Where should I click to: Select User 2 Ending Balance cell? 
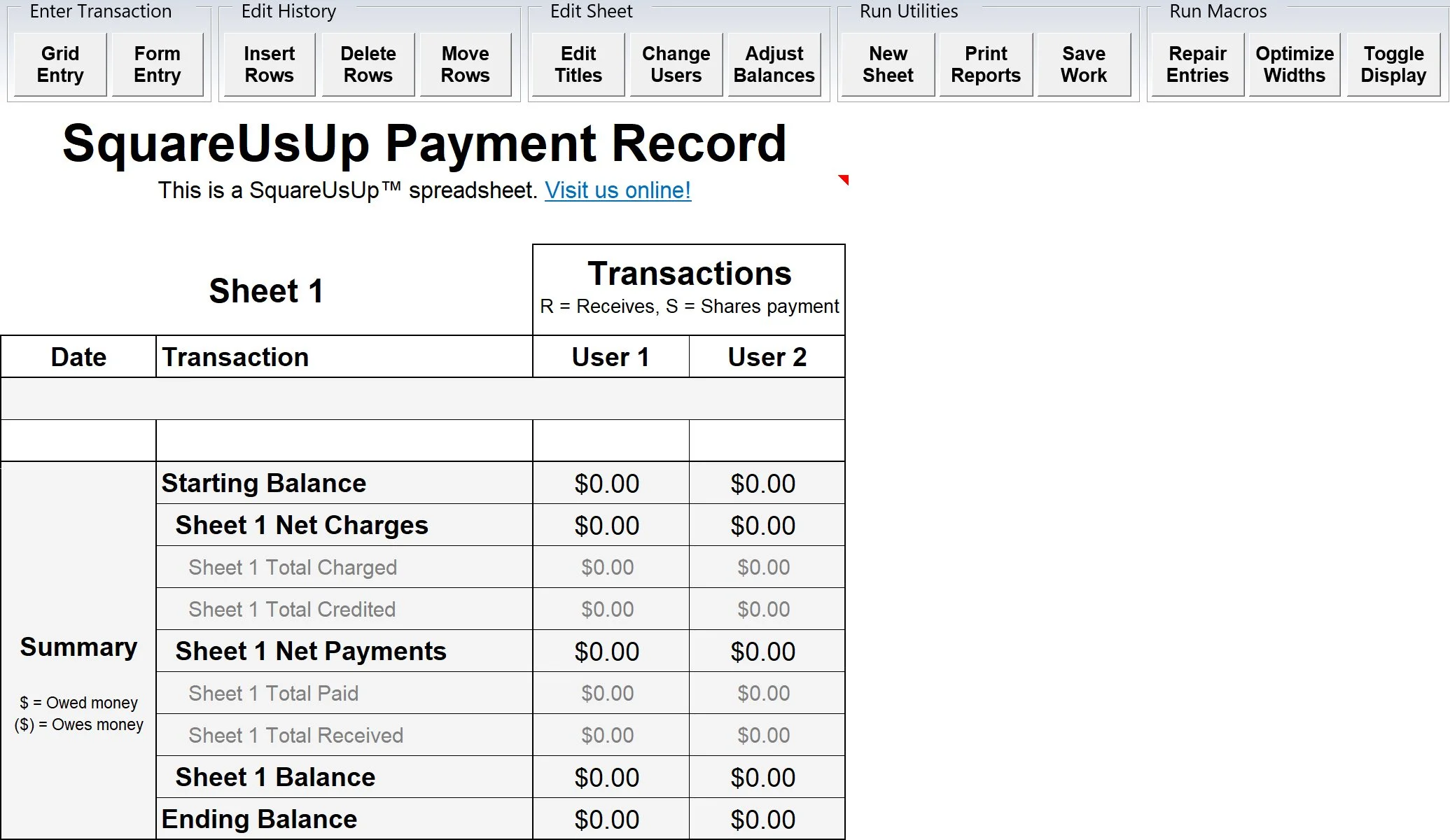tap(767, 819)
